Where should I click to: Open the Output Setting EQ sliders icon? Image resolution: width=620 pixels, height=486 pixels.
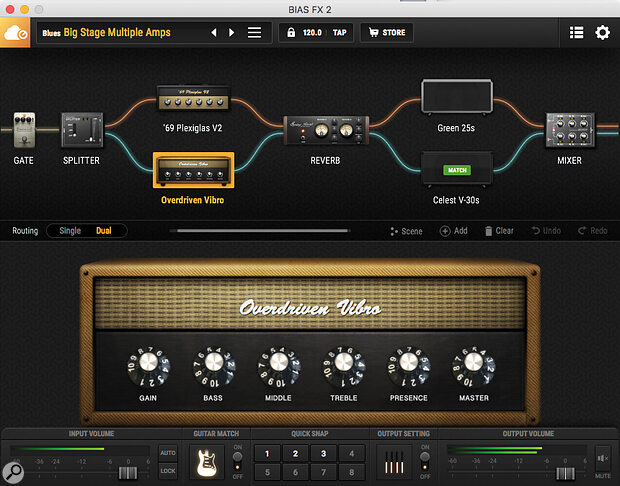tap(394, 462)
